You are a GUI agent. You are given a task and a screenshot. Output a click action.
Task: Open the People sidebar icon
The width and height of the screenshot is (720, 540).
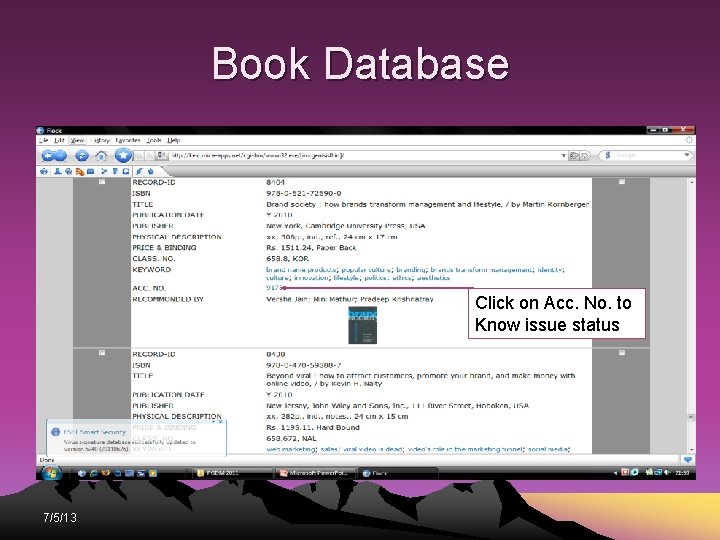point(58,171)
